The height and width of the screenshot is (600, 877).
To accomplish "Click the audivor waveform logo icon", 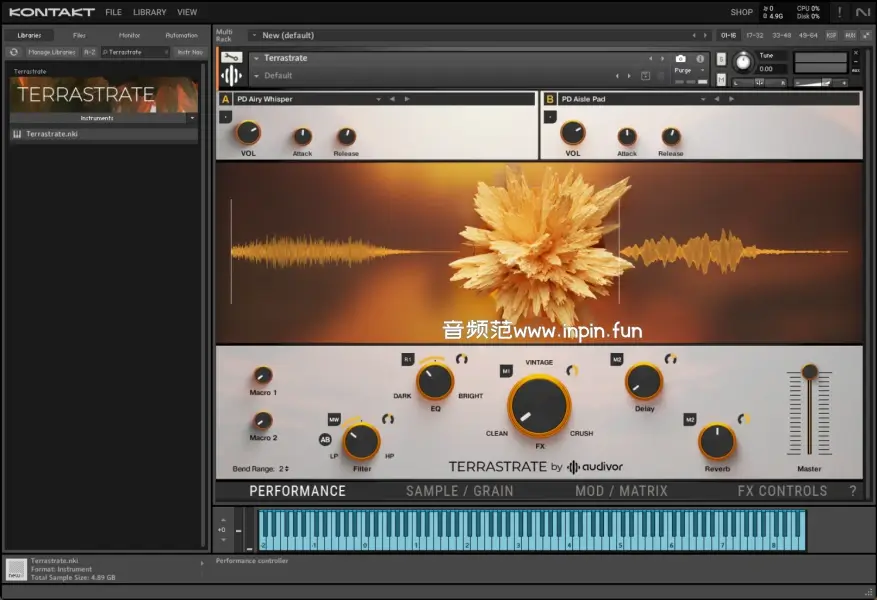I will [x=574, y=467].
